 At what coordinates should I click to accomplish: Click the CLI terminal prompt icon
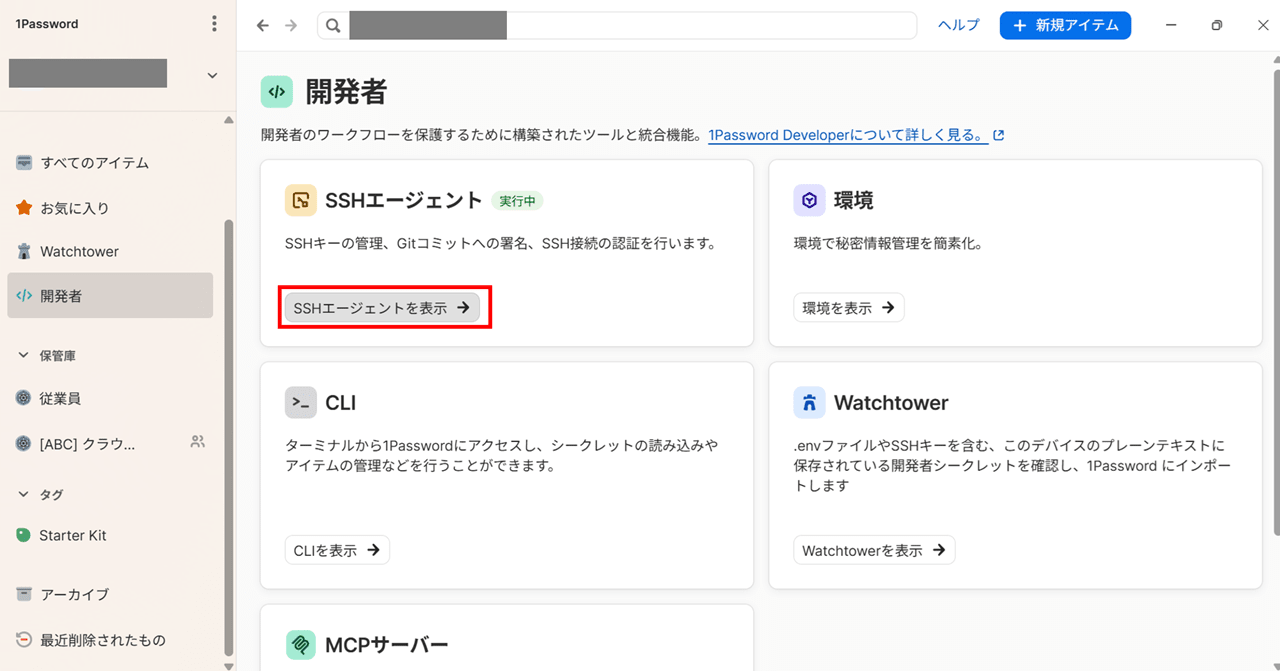coord(300,403)
